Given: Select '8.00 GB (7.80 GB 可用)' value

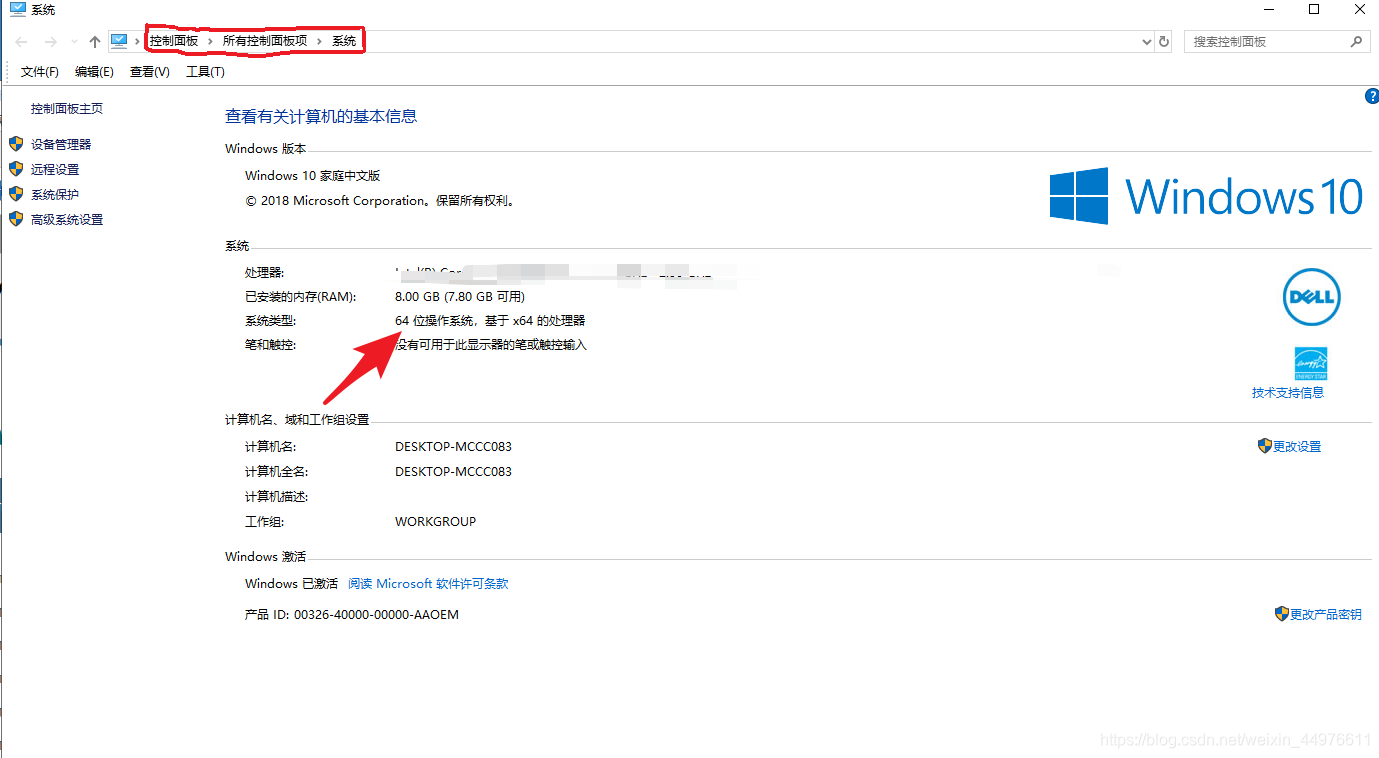Looking at the screenshot, I should 460,297.
